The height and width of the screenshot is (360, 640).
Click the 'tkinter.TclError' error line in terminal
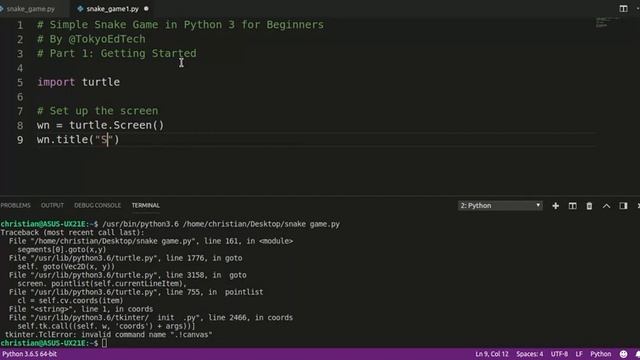coord(109,335)
